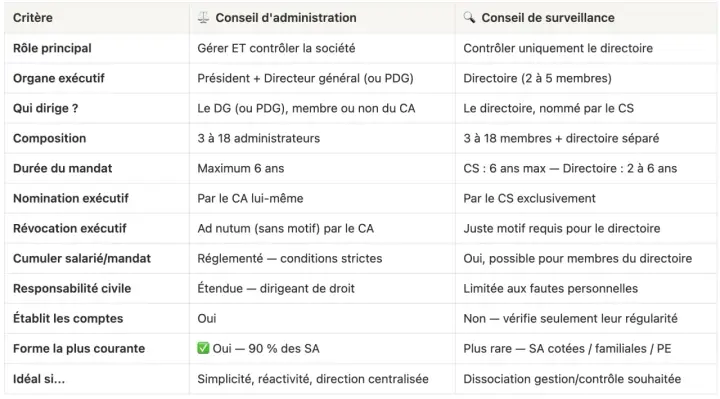Click cell 'Le directoire, nommé par le CS'

point(548,108)
